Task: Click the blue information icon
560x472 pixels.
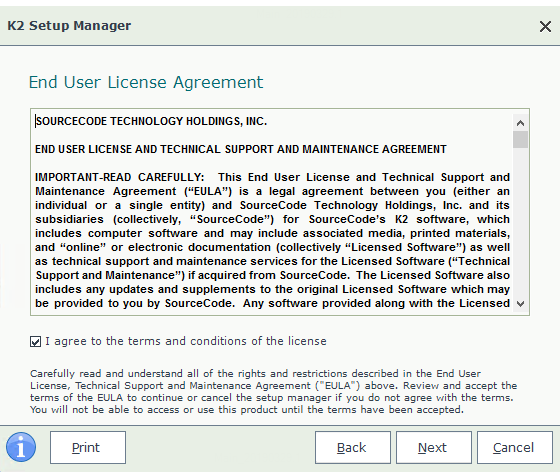Action: coord(21,447)
